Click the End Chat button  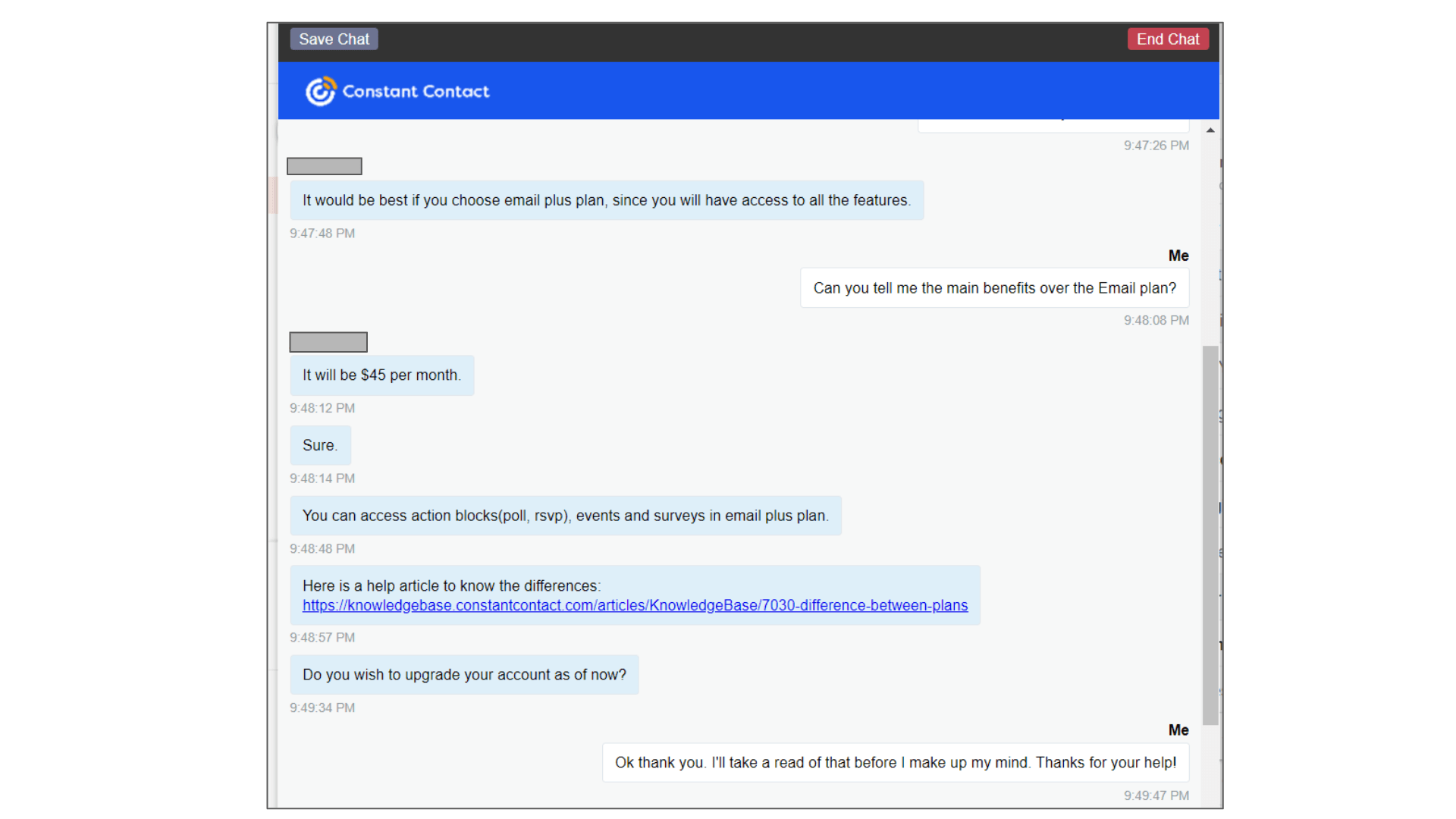click(1168, 39)
